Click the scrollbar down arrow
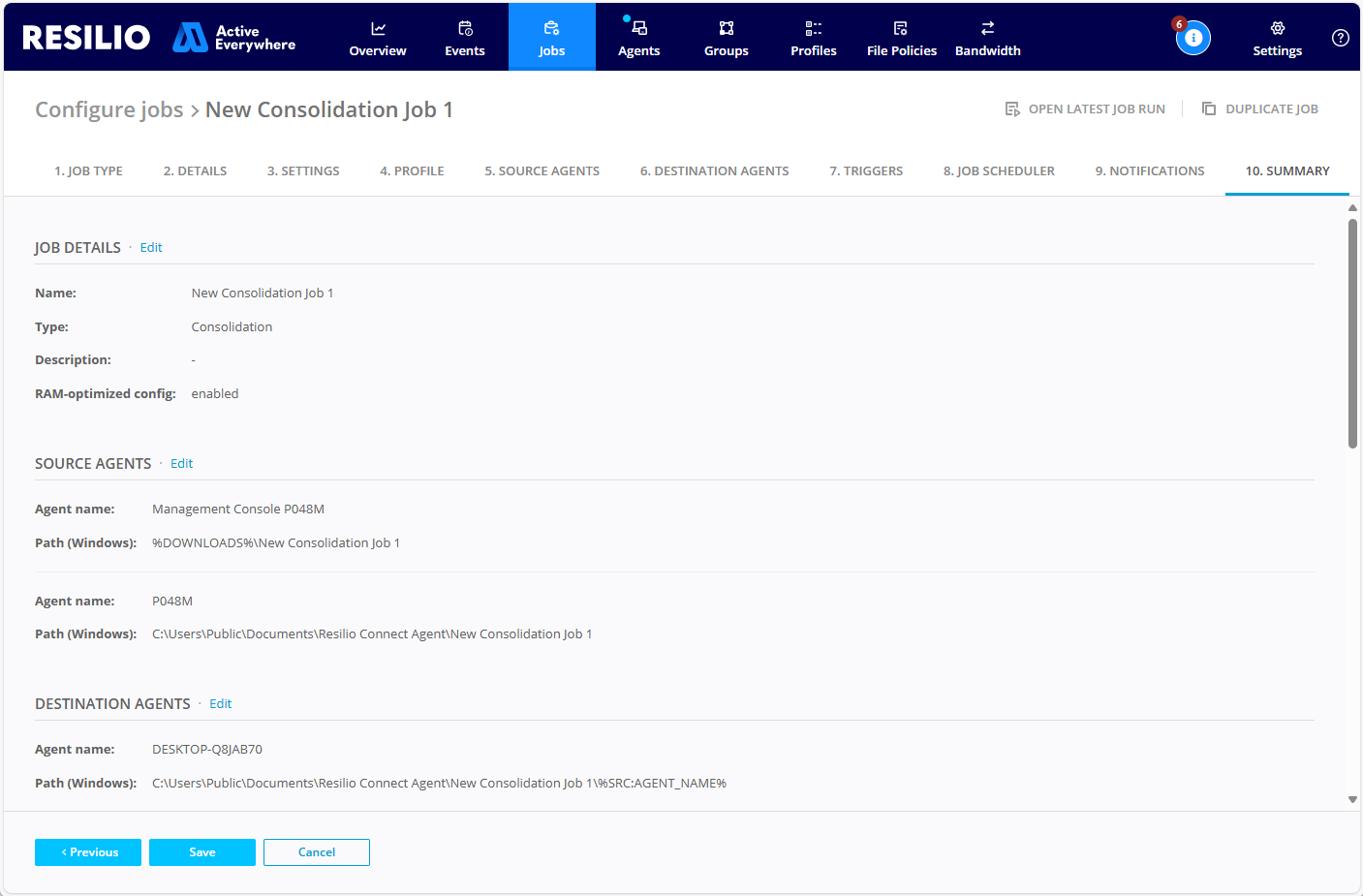Image resolution: width=1363 pixels, height=896 pixels. 1353,799
